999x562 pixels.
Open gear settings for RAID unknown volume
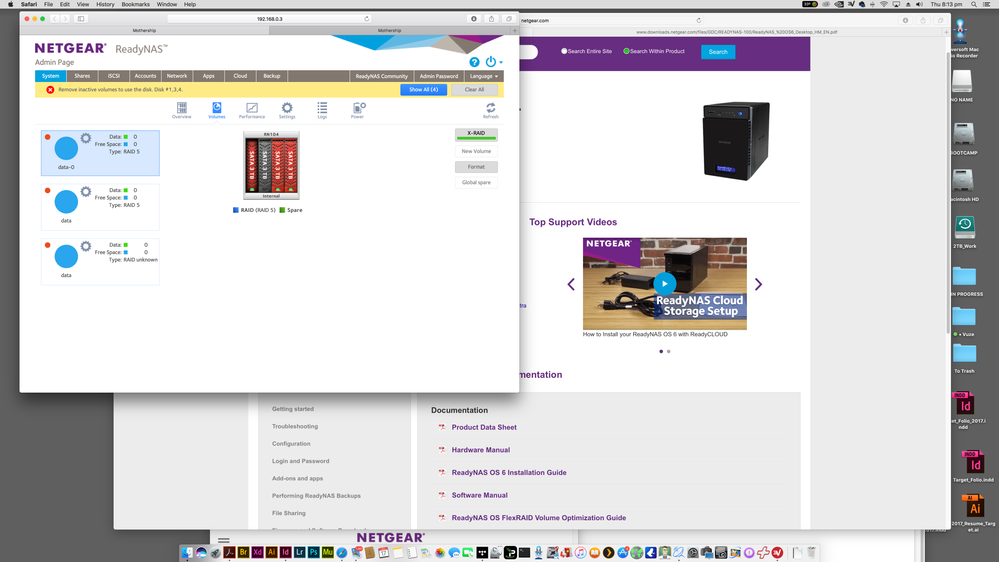(x=85, y=246)
